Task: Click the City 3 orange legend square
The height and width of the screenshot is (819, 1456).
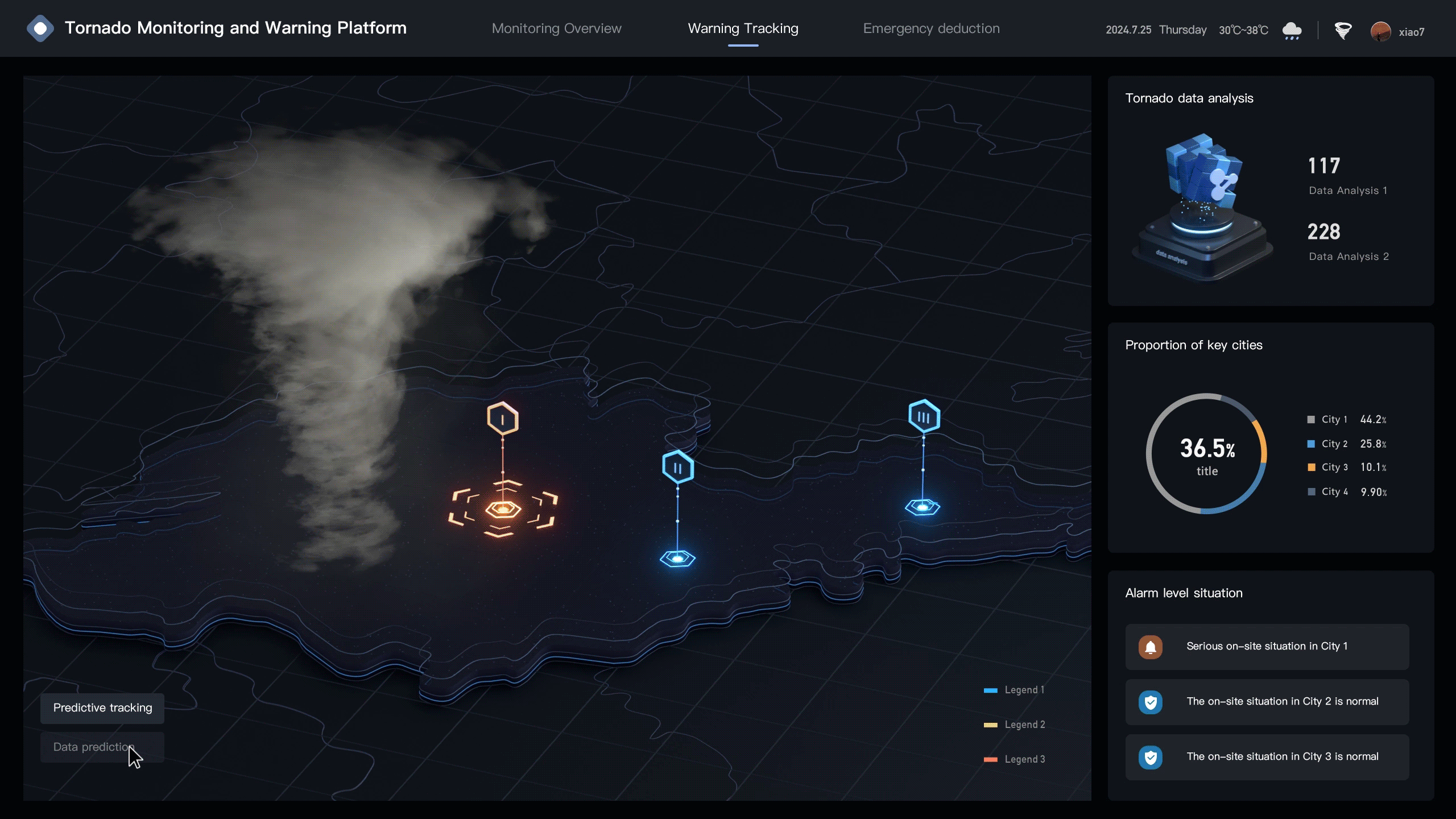Action: [1311, 468]
